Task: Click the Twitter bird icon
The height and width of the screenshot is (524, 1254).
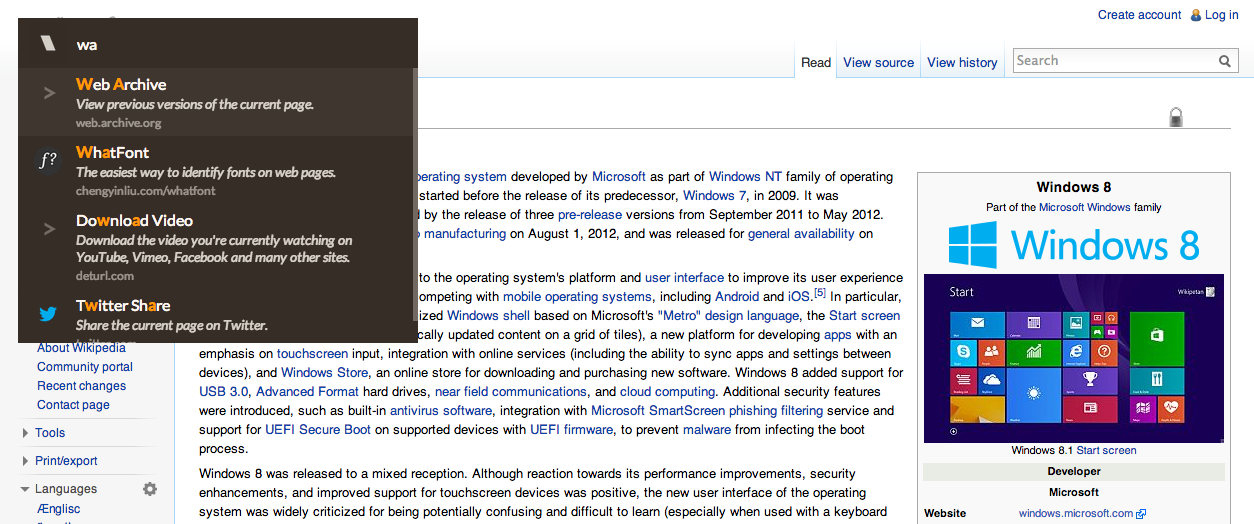Action: click(x=48, y=314)
